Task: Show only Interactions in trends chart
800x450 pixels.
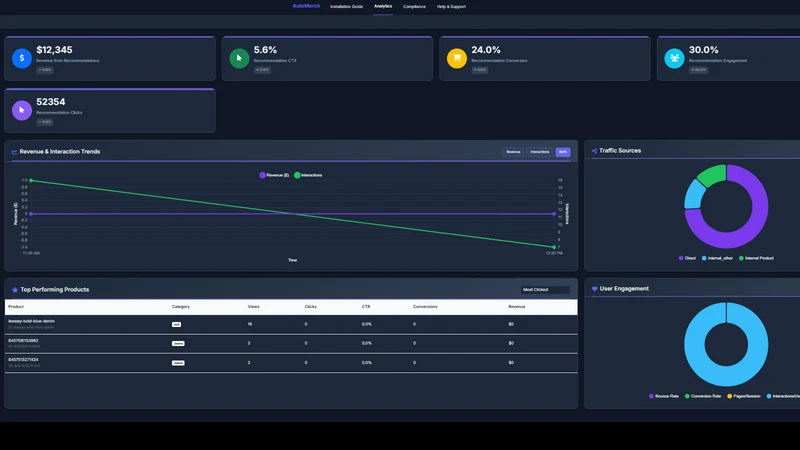Action: [x=539, y=152]
